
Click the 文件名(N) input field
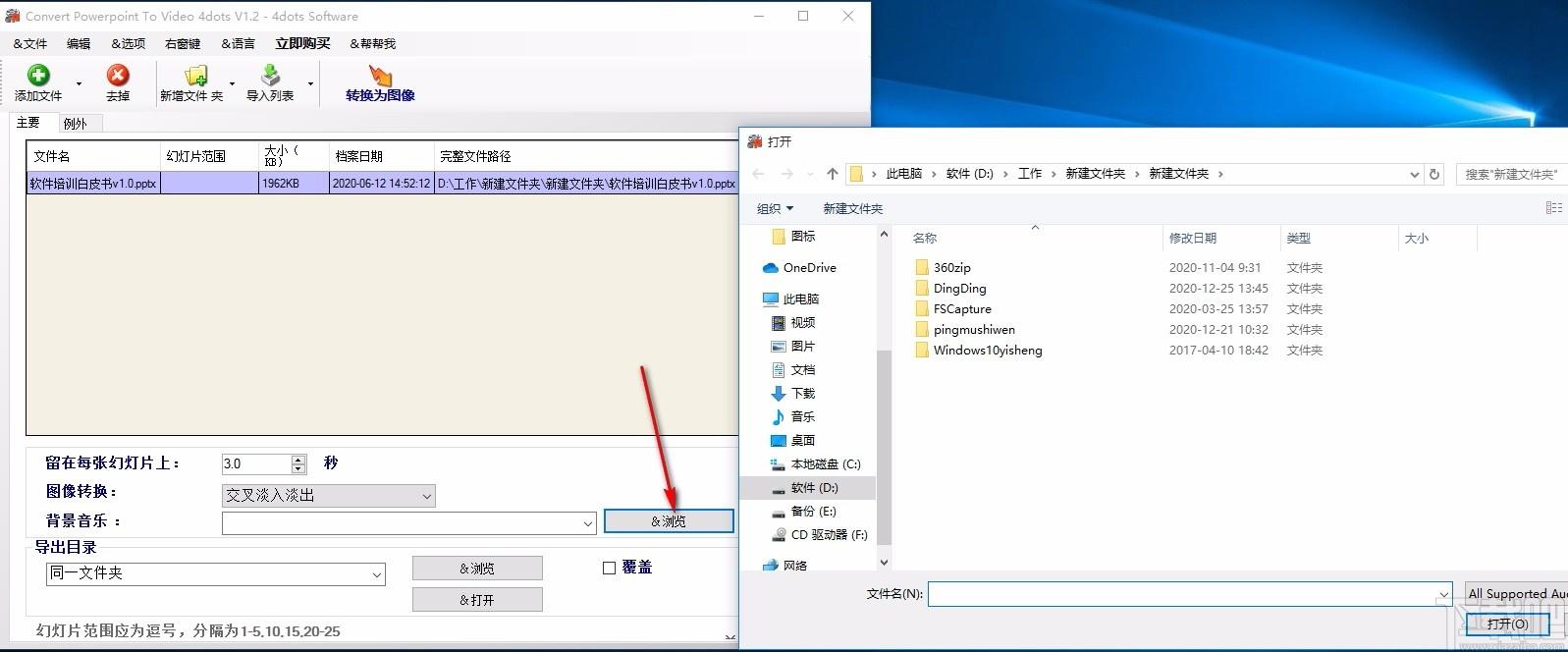[x=1190, y=593]
